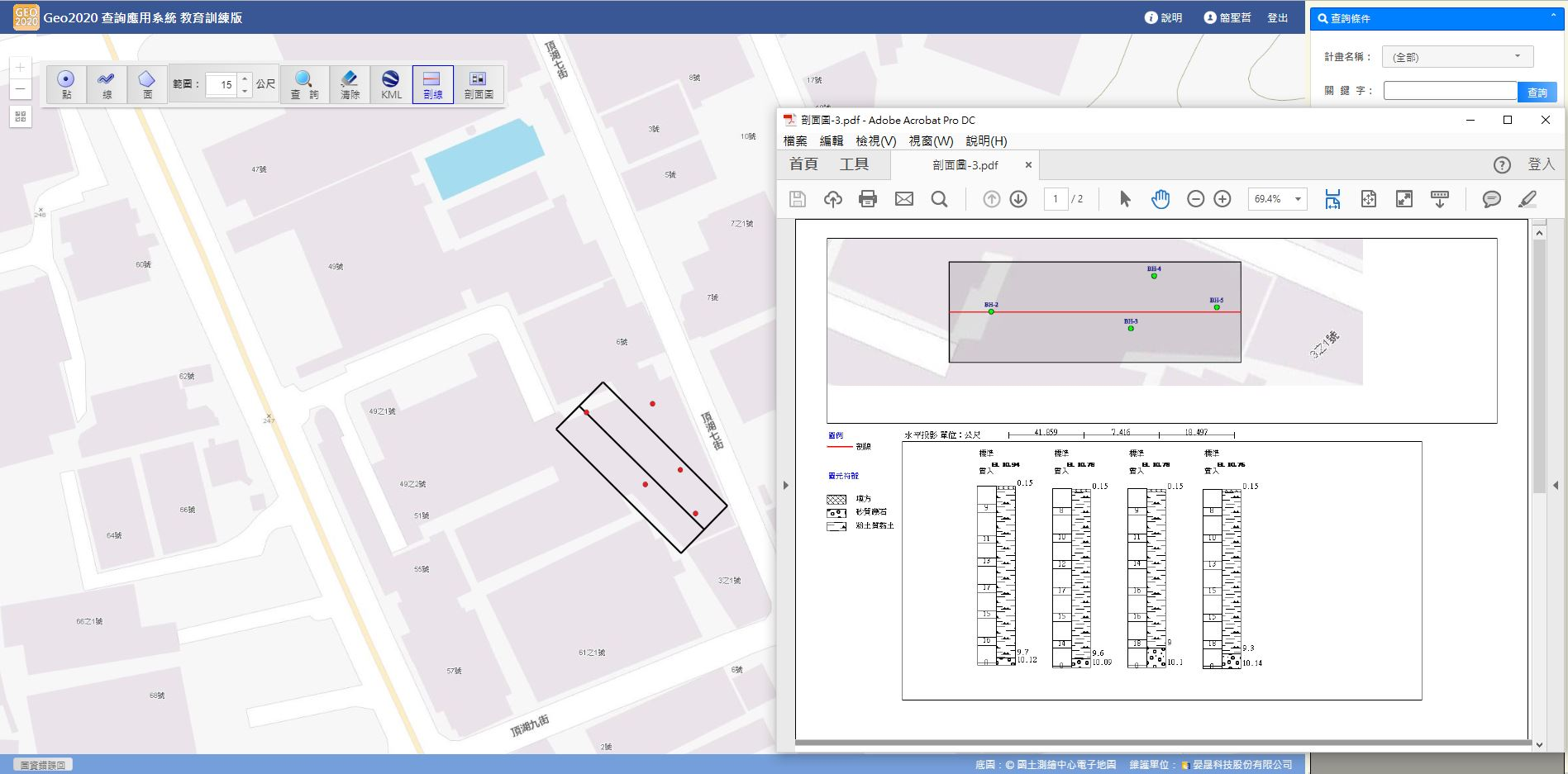This screenshot has height=774, width=1568.
Task: Open the 視窗(W) menu in Acrobat
Action: [x=931, y=141]
